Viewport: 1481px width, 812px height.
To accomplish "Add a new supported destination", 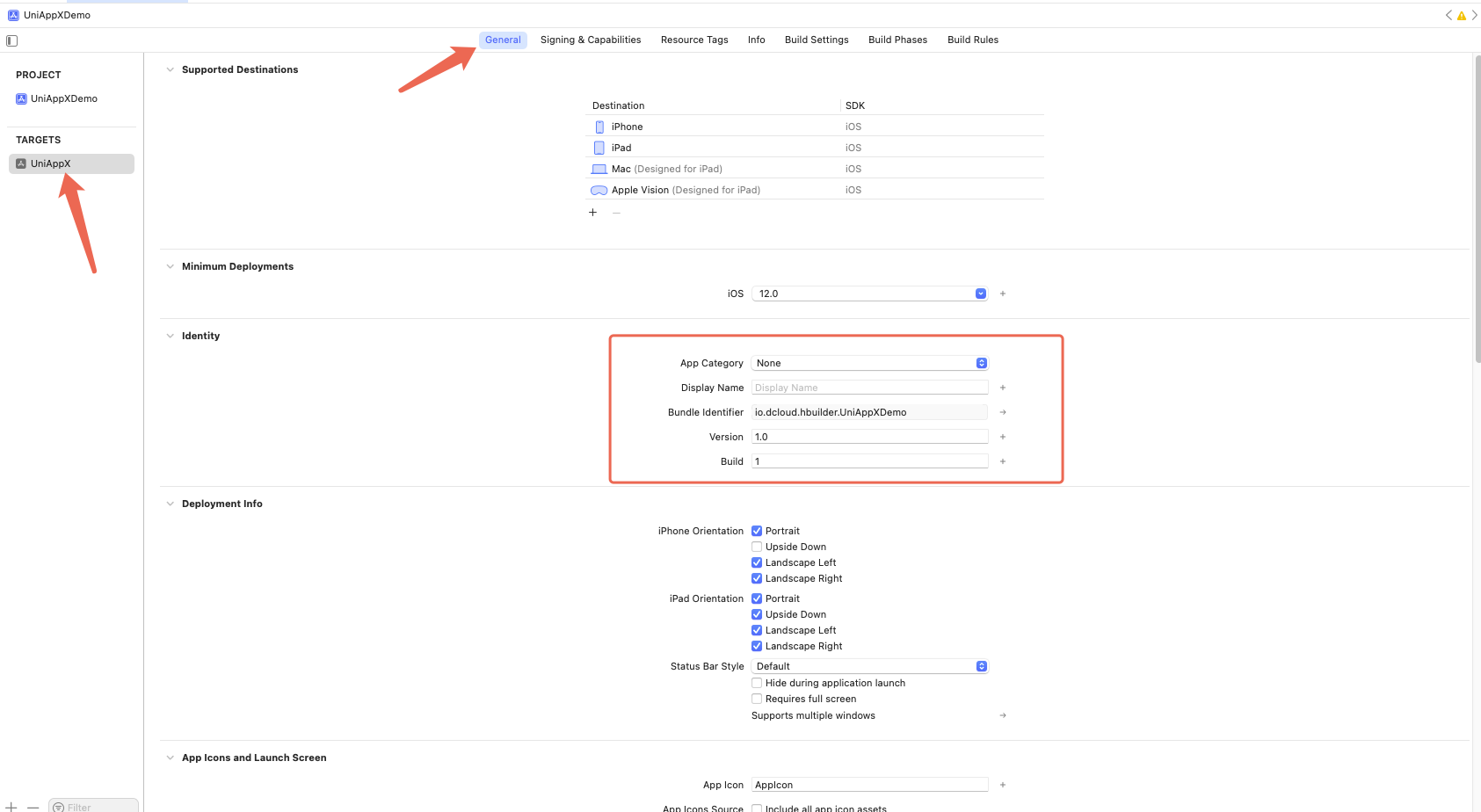I will (592, 213).
